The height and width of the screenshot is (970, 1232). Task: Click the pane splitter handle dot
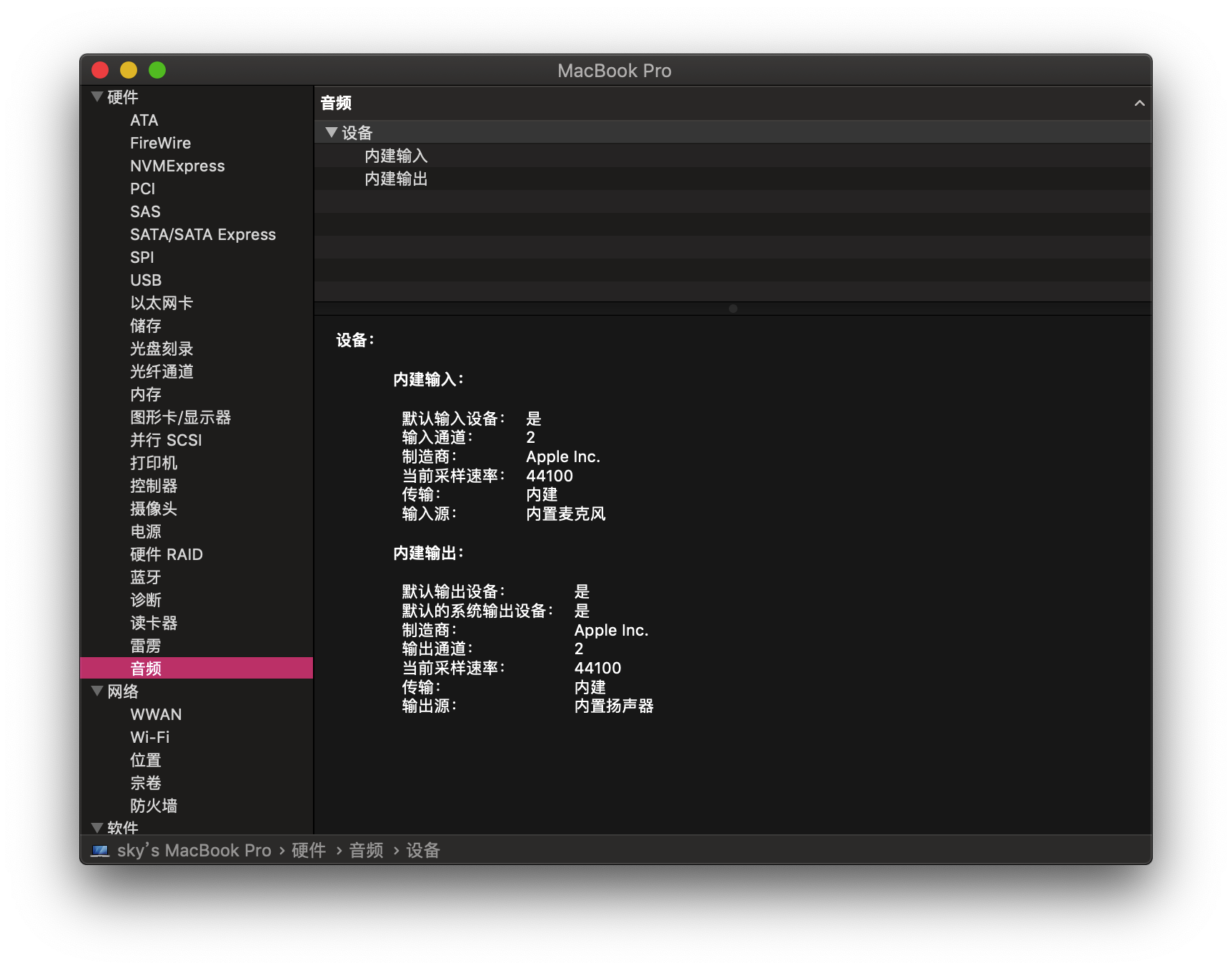(x=733, y=309)
